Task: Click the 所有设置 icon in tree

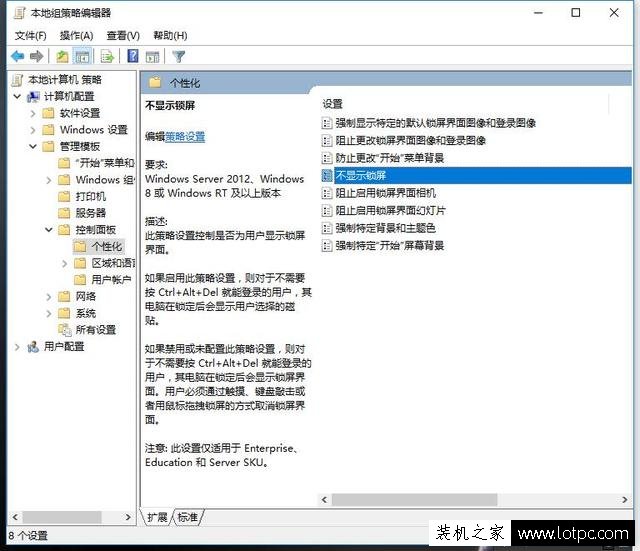Action: coord(64,329)
